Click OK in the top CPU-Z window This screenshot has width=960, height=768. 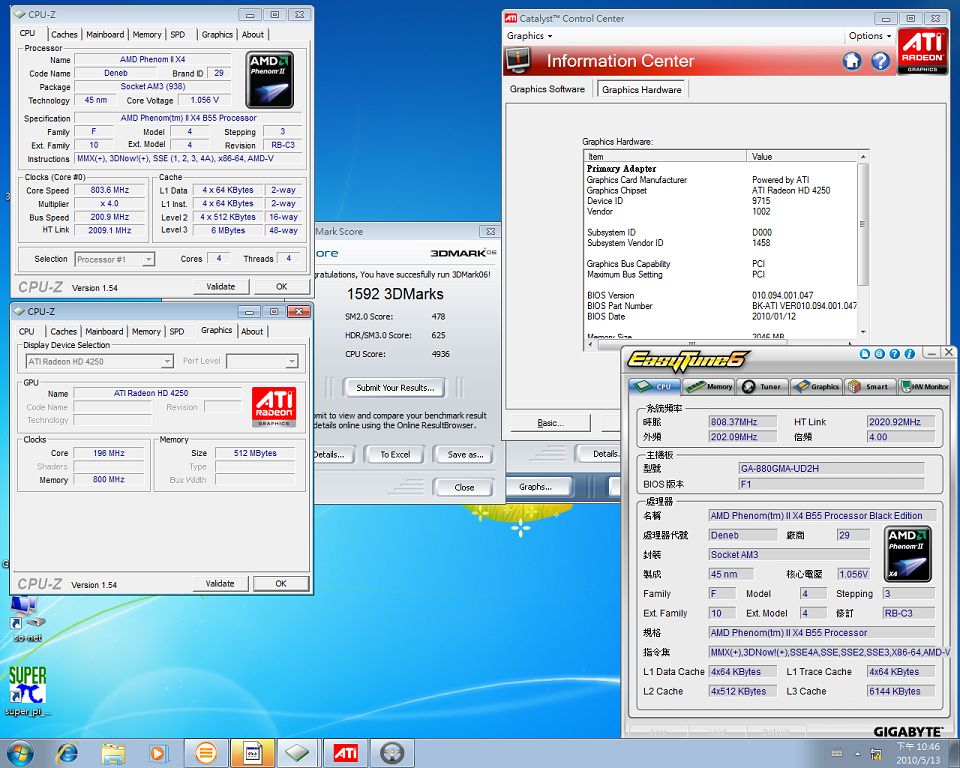coord(281,287)
